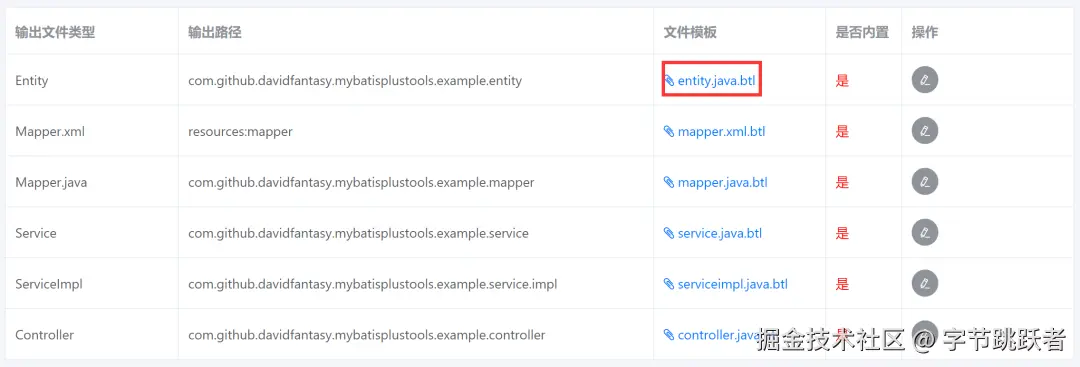This screenshot has height=367, width=1080.
Task: Click the 是 value in the ServiceImpl row
Action: coord(842,284)
